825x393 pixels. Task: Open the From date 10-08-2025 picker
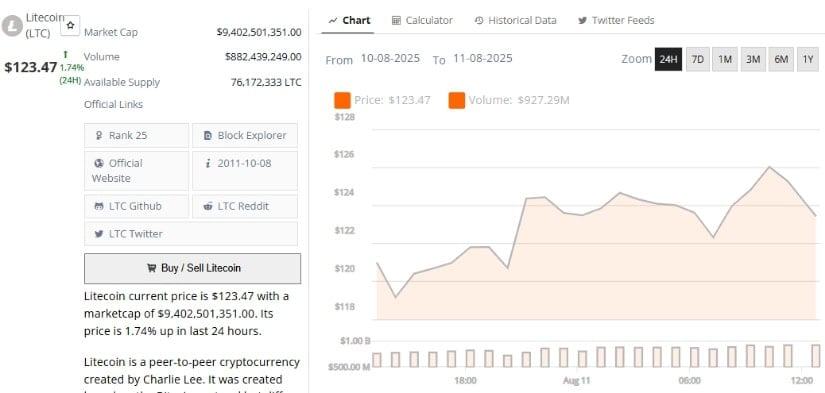390,58
